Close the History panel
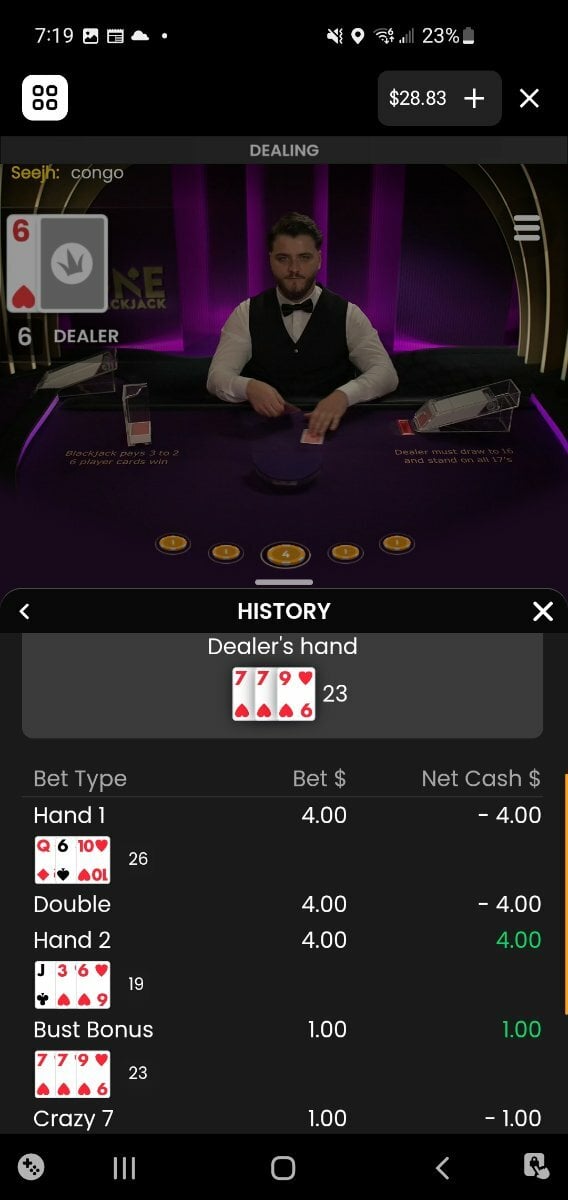Screen dimensions: 568x1200 (543, 611)
